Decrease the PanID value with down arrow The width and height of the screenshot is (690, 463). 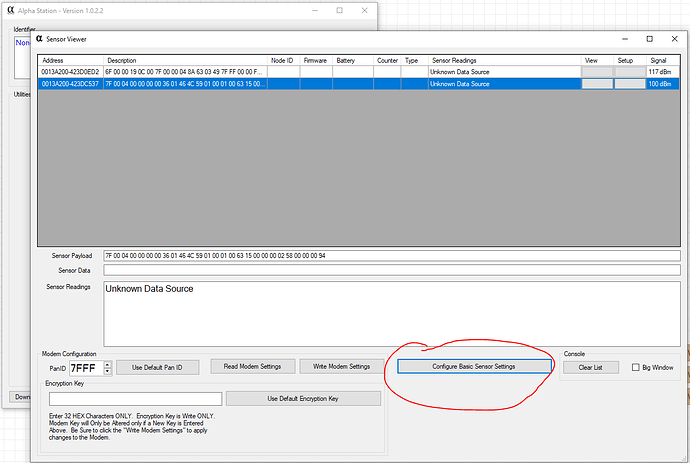(x=107, y=371)
